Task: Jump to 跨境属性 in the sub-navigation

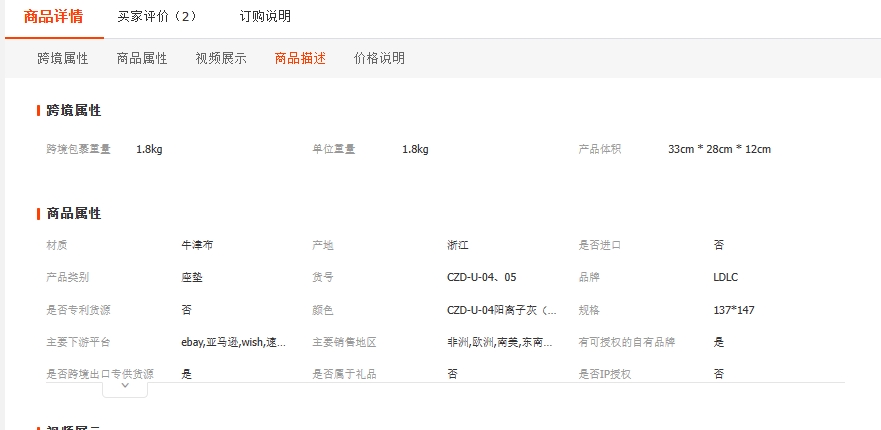Action: click(x=63, y=58)
